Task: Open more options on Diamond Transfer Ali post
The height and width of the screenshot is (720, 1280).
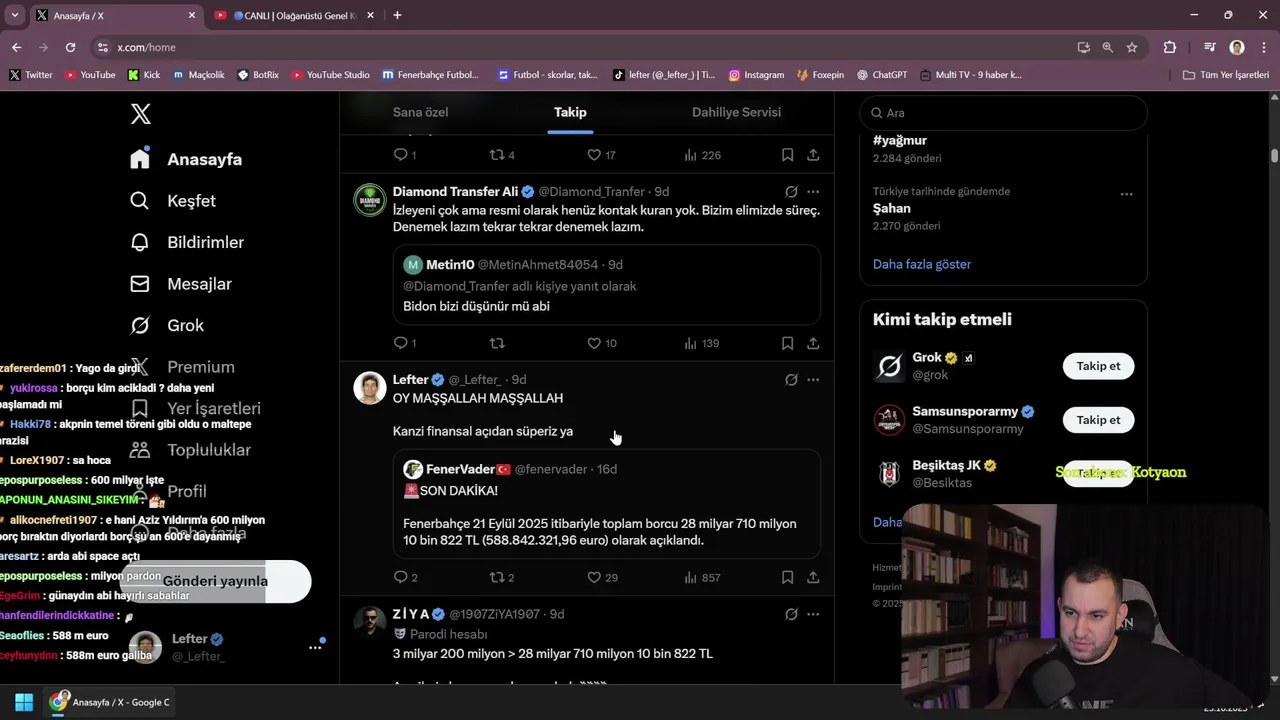Action: (813, 191)
